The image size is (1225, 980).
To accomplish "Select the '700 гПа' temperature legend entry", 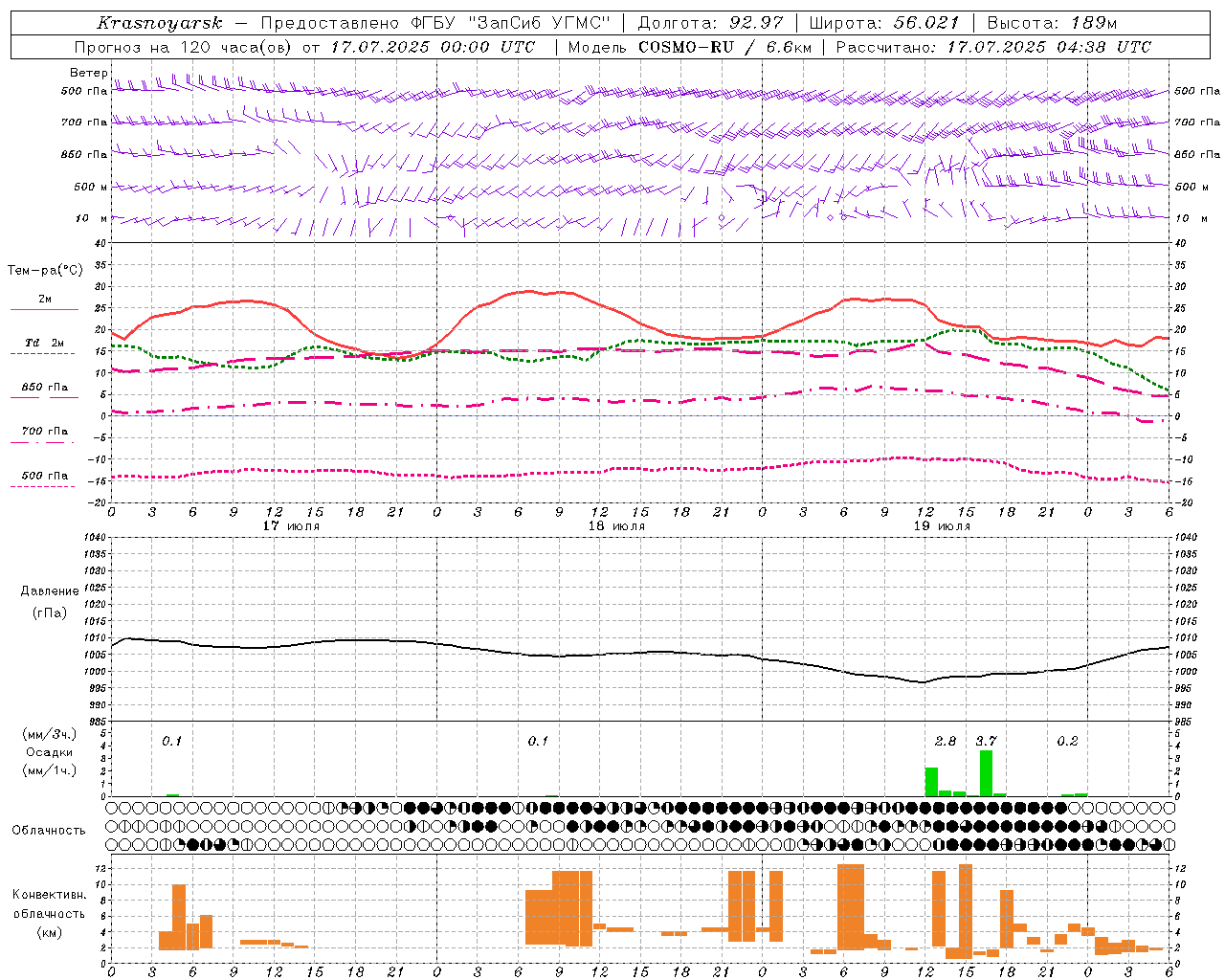I will point(45,432).
